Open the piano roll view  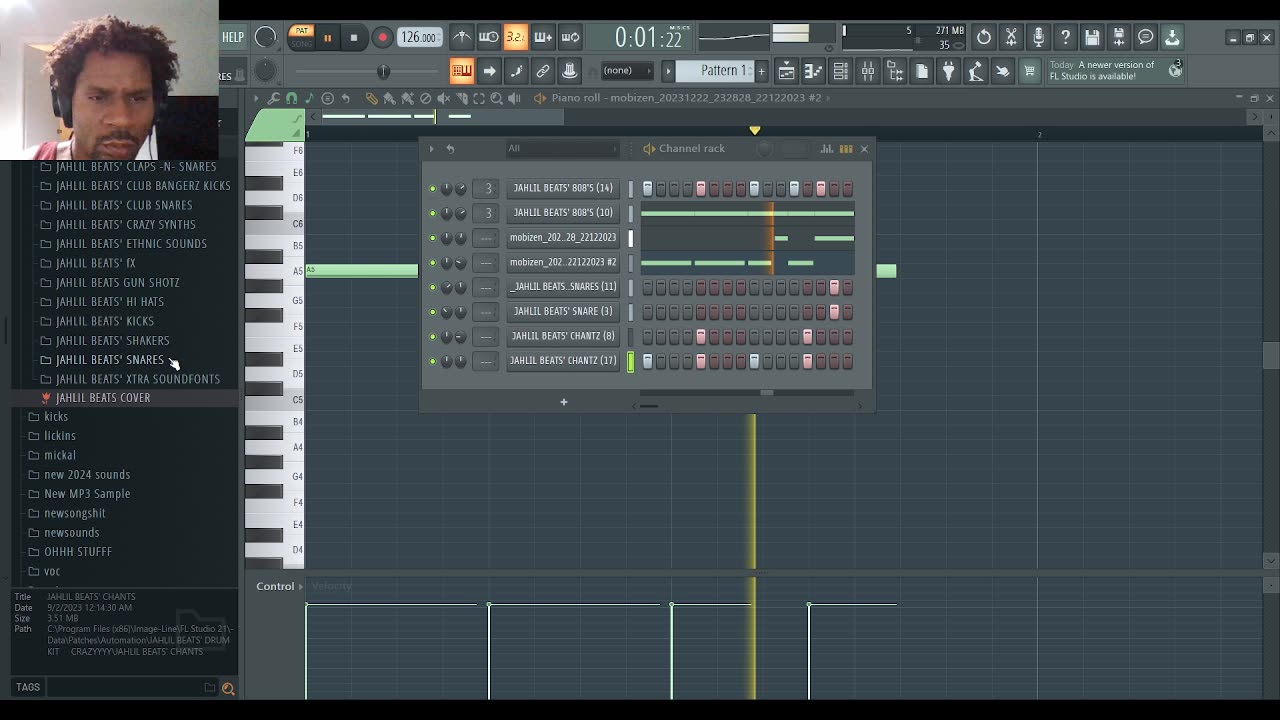814,71
